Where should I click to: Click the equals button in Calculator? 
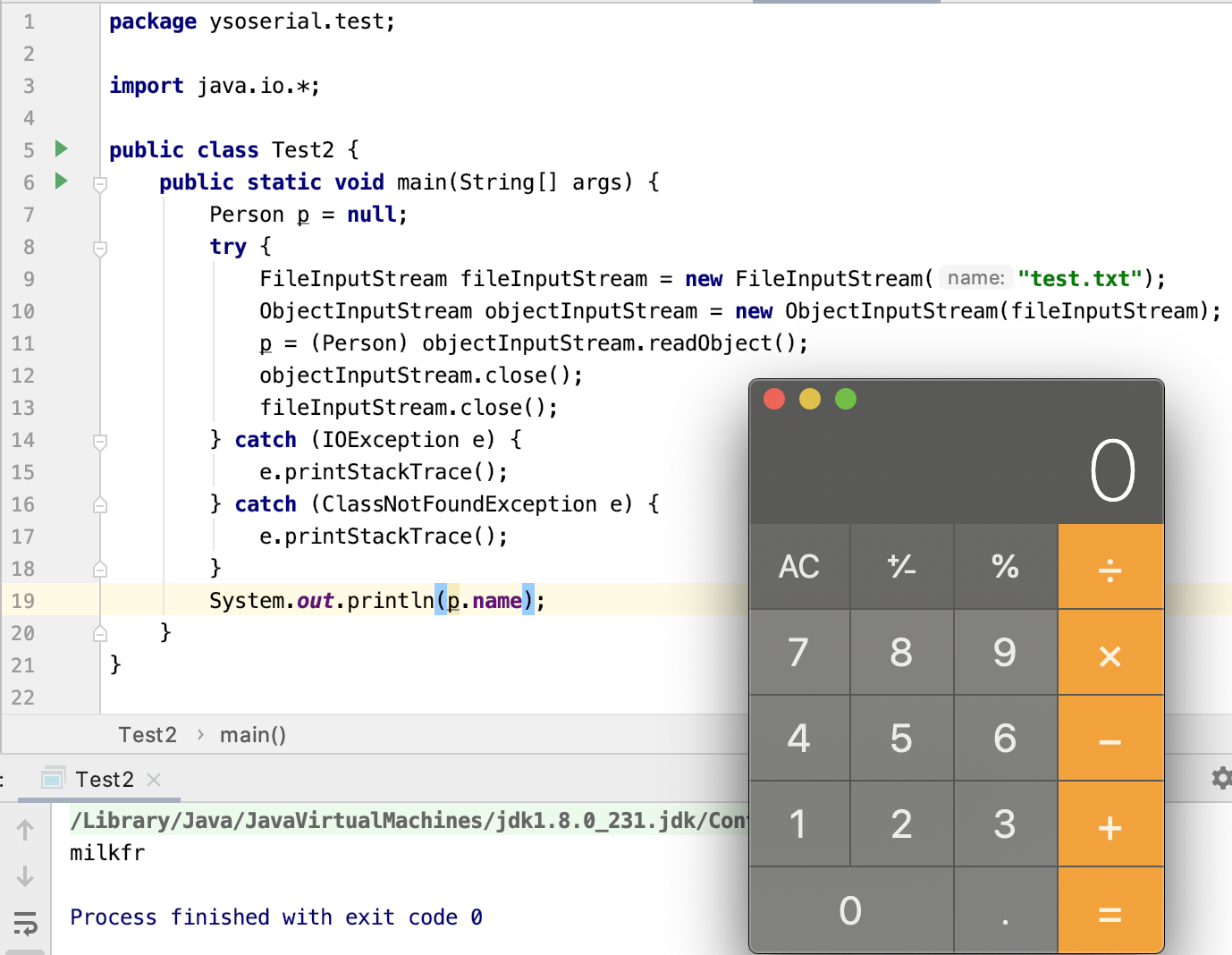[x=1110, y=911]
